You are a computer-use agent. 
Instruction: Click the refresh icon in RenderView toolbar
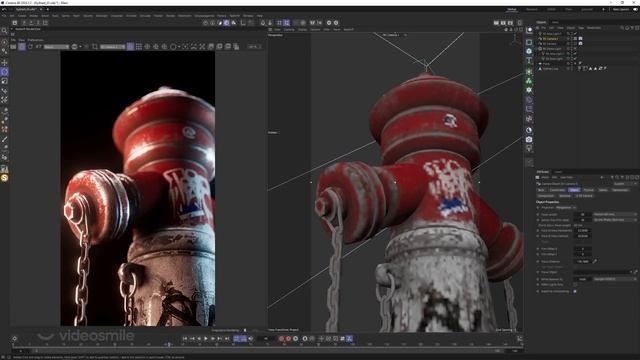pos(30,47)
